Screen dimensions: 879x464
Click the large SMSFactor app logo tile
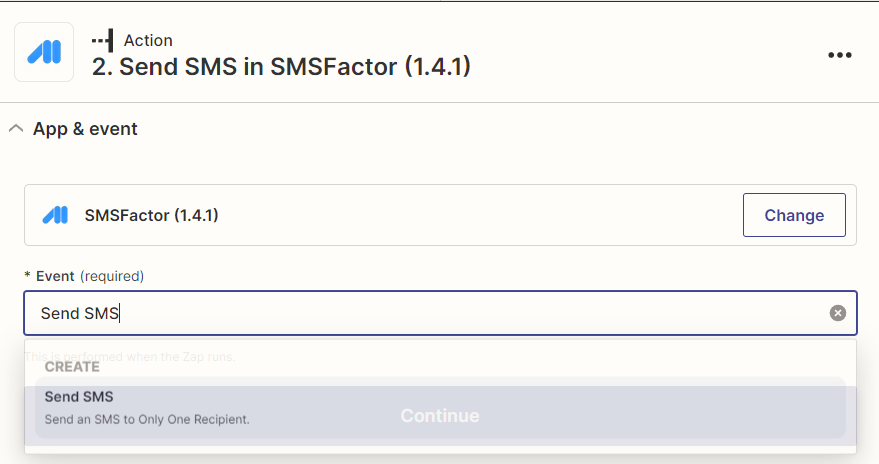tap(44, 52)
